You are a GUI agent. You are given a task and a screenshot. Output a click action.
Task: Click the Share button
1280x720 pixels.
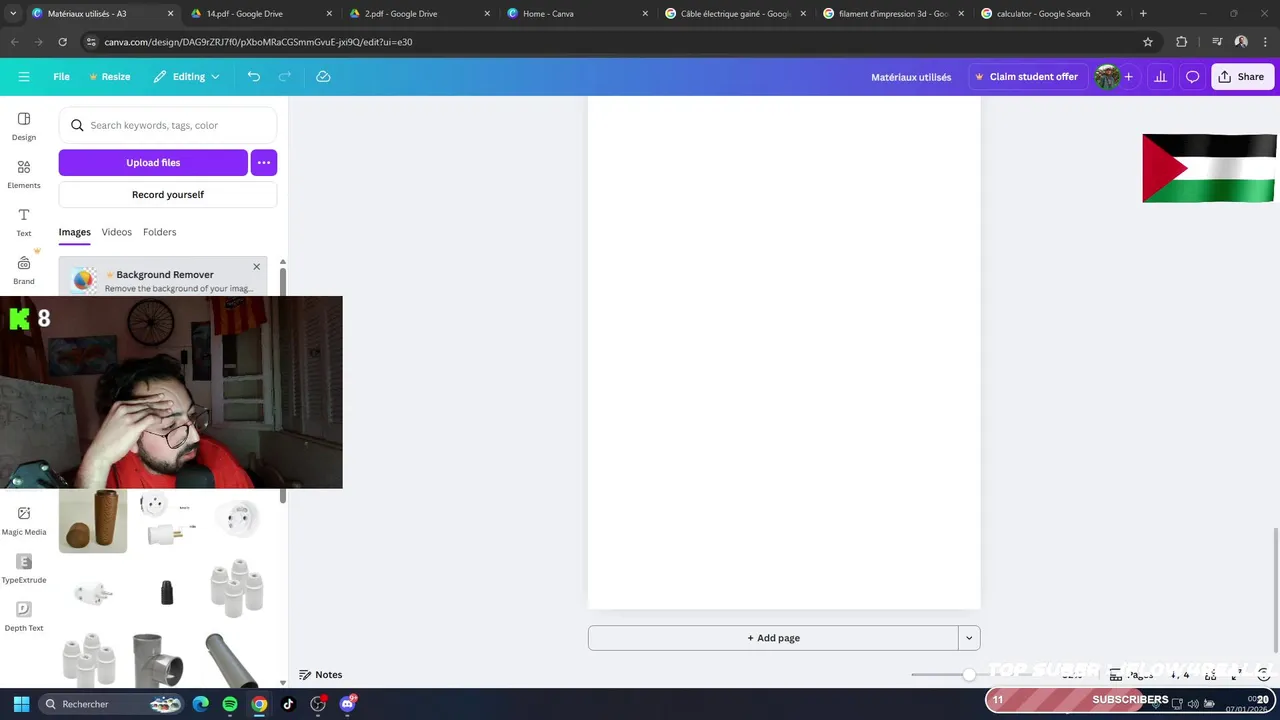coord(1241,77)
